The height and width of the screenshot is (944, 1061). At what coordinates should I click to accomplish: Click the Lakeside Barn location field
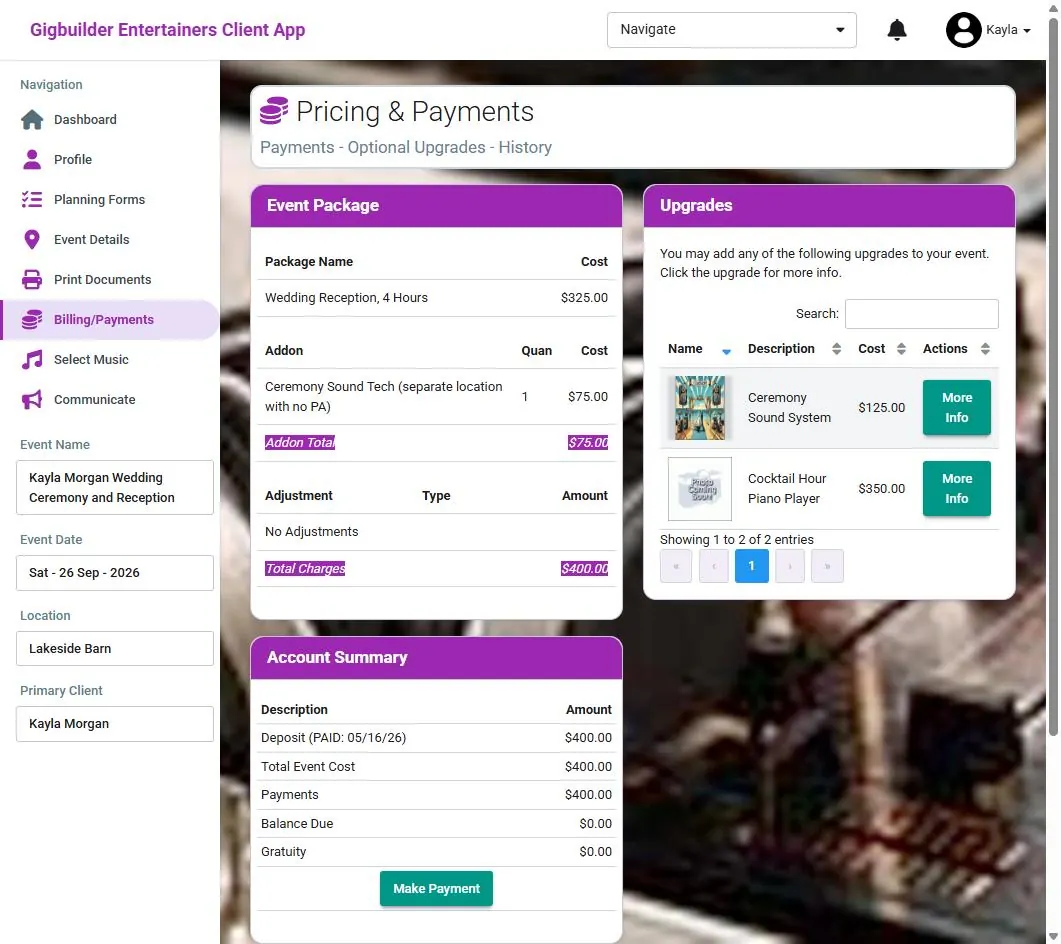click(x=115, y=648)
